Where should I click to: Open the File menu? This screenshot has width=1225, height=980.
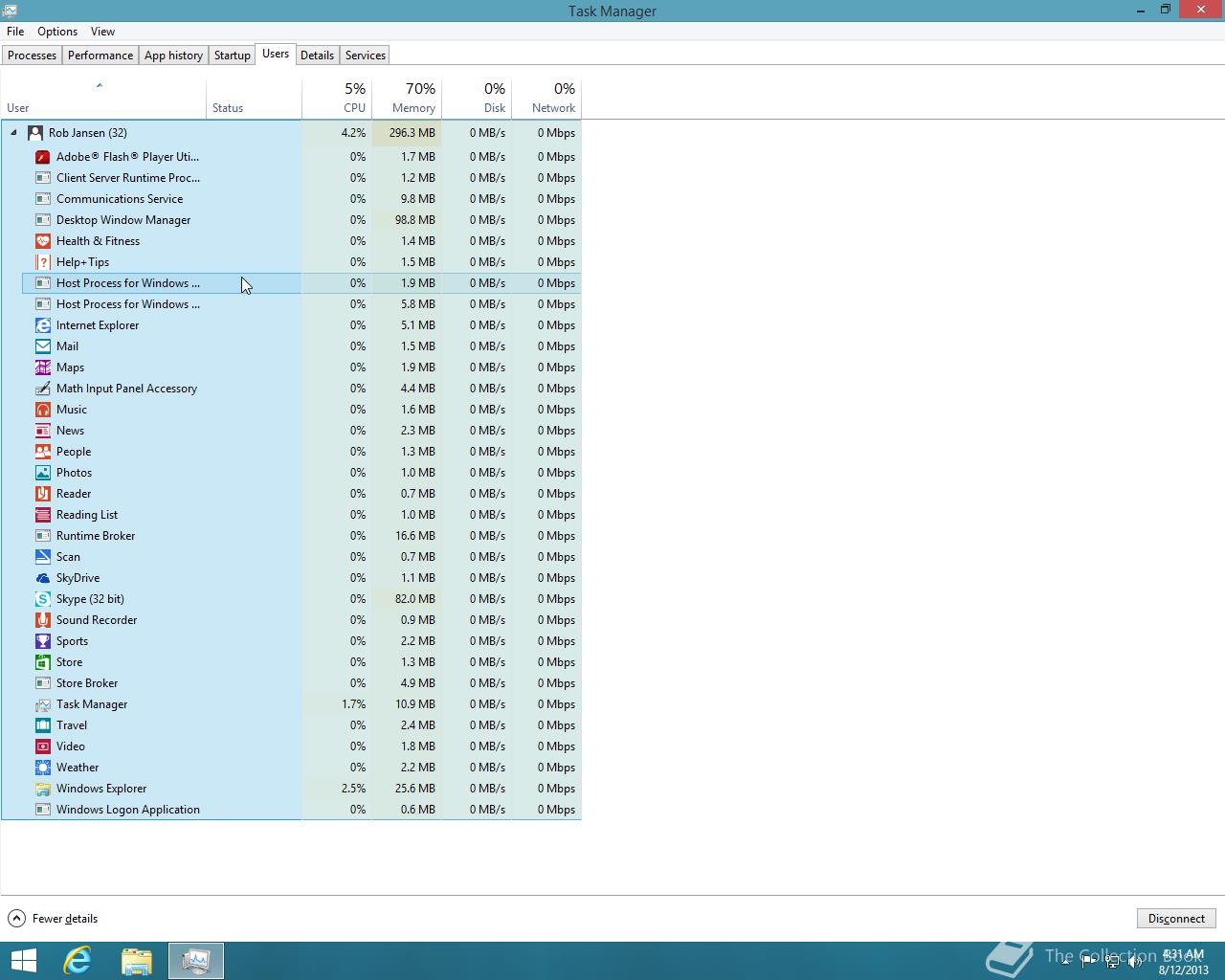(x=15, y=32)
